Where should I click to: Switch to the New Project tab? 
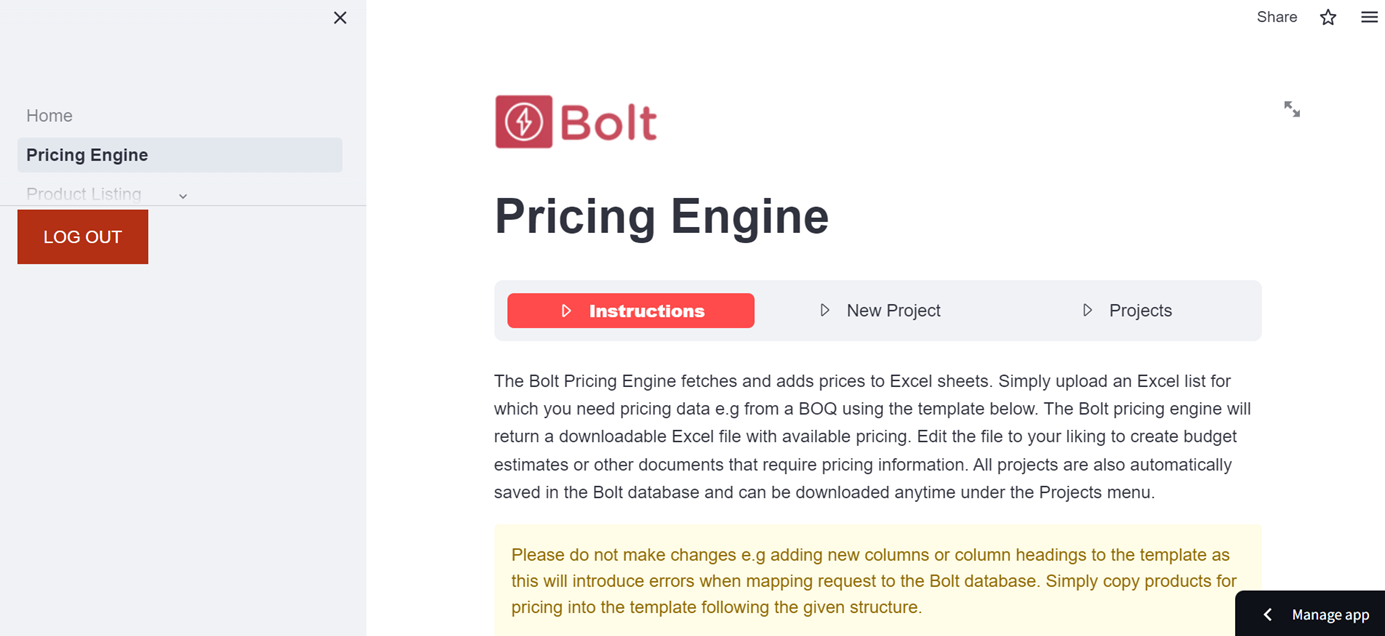893,310
